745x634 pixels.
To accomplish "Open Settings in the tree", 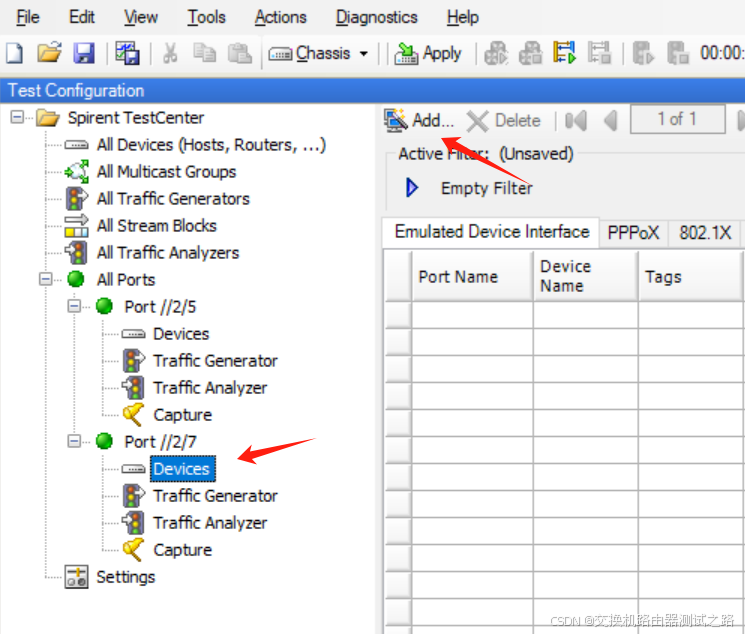I will click(125, 577).
